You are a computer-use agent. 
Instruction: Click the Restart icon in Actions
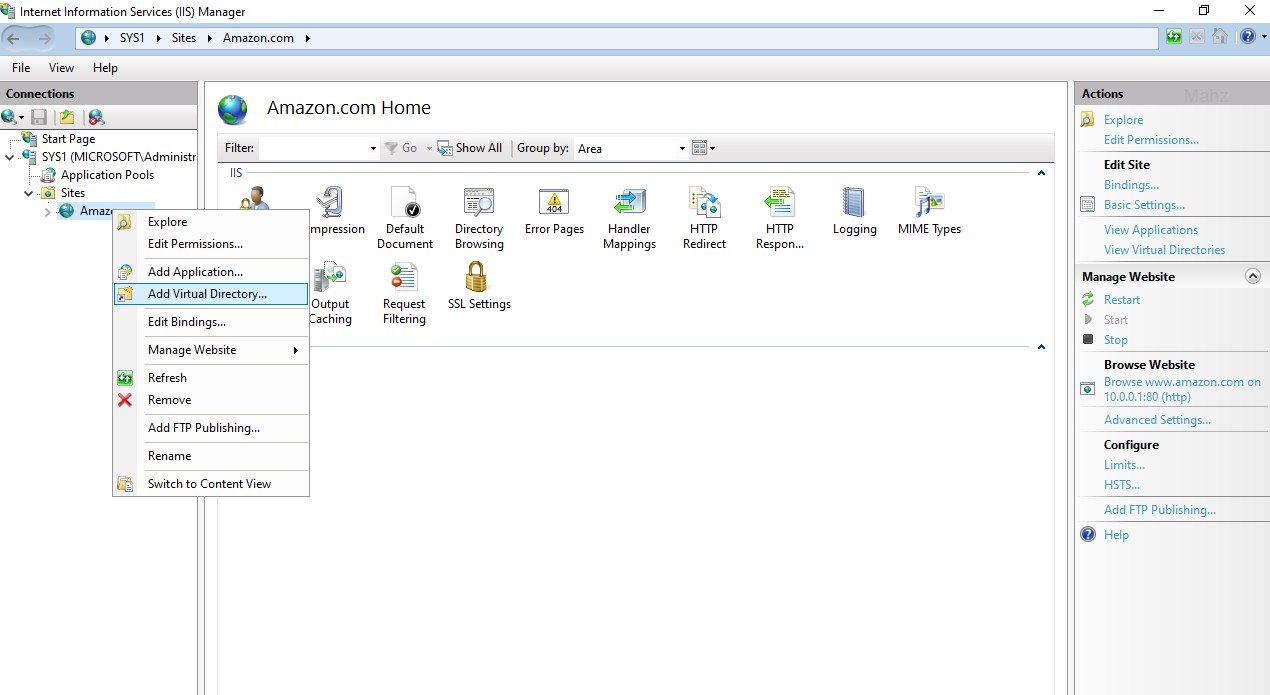click(1088, 300)
